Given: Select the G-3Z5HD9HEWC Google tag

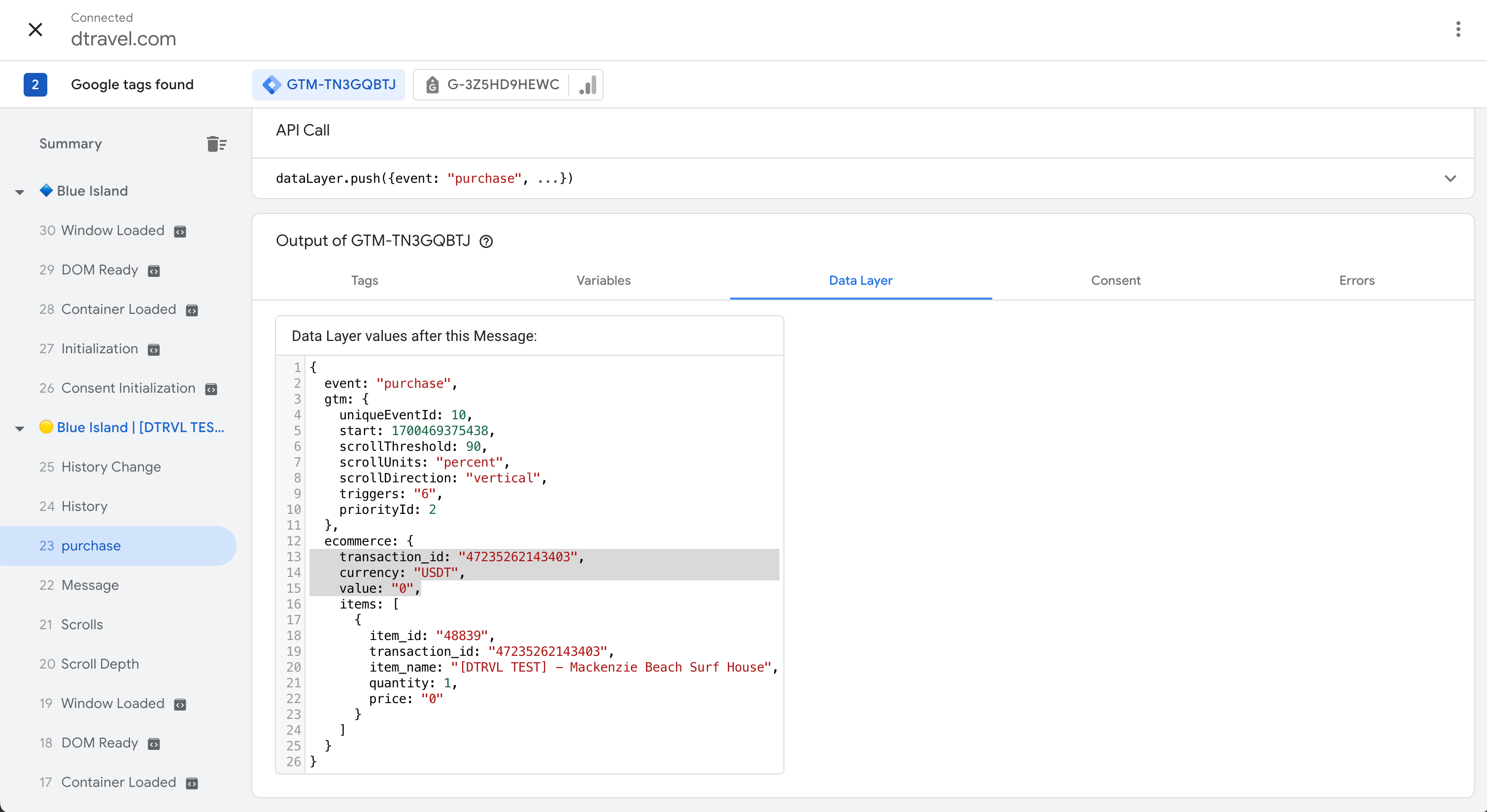Looking at the screenshot, I should pyautogui.click(x=492, y=85).
